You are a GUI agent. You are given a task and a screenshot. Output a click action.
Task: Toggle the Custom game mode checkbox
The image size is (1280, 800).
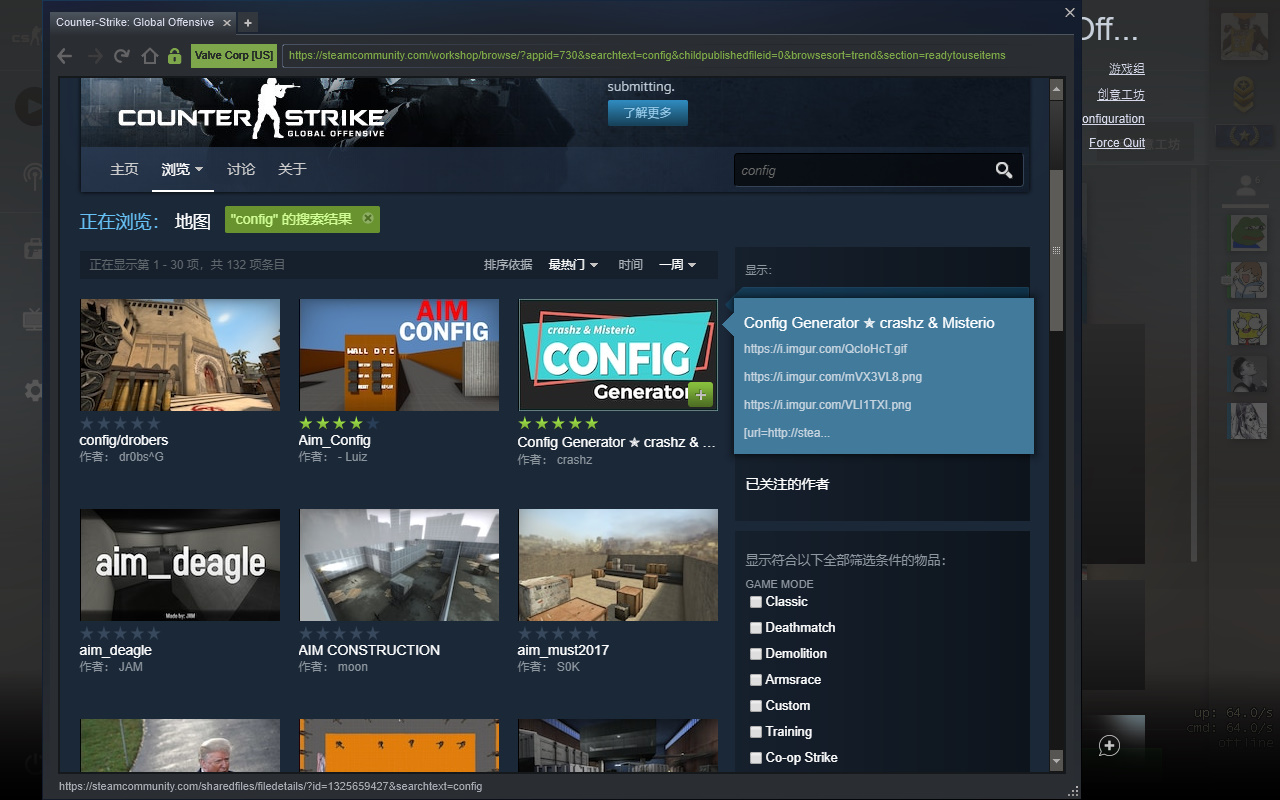click(x=756, y=706)
